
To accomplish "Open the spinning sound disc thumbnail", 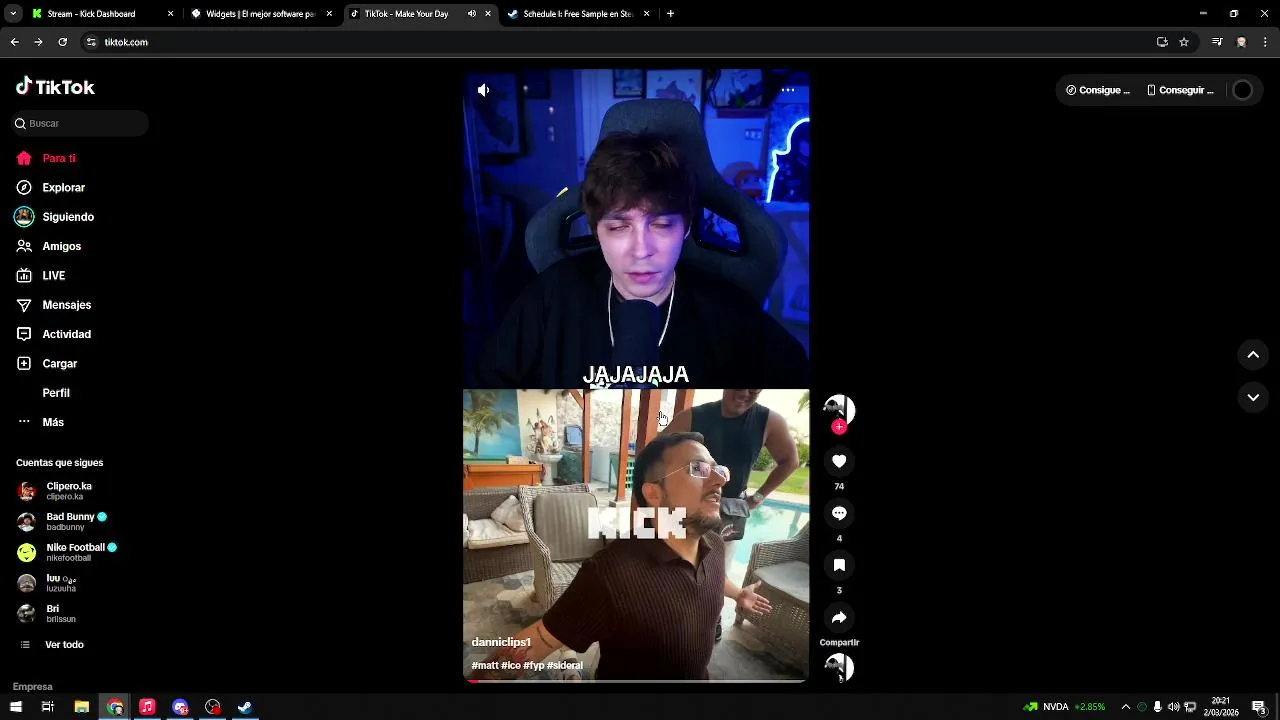I will (838, 667).
